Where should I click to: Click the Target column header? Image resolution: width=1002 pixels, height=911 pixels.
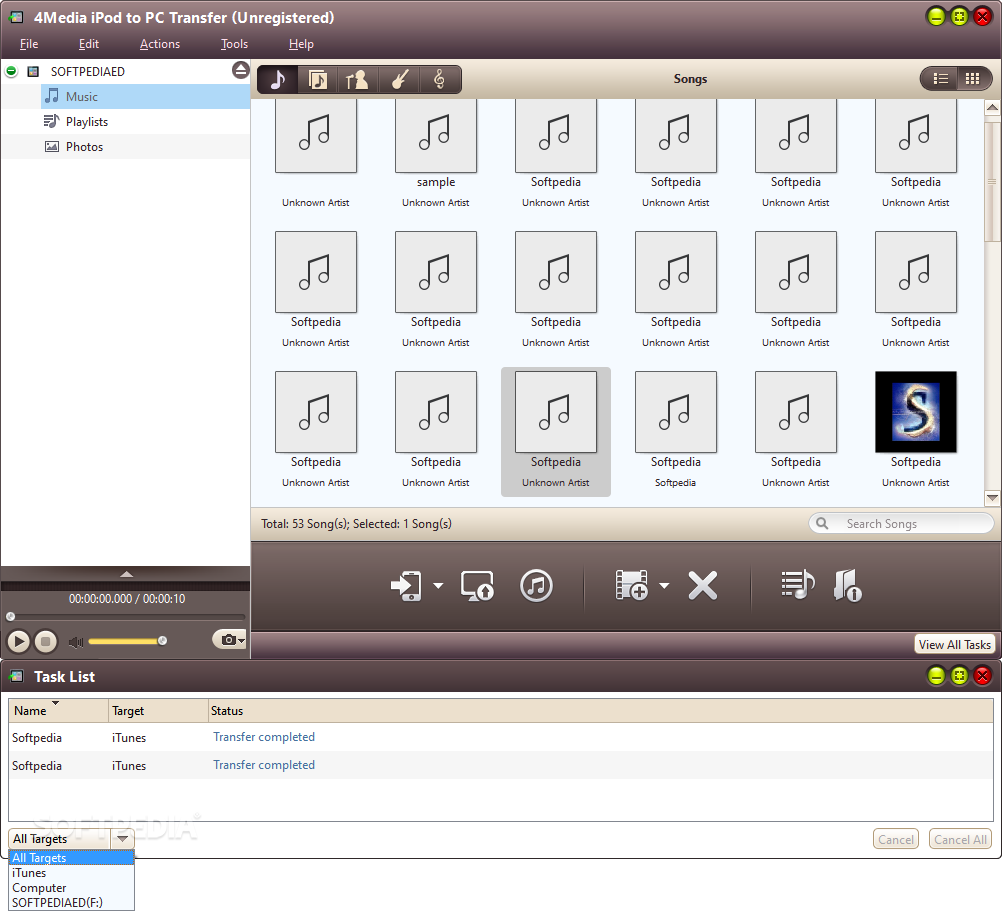tap(158, 710)
